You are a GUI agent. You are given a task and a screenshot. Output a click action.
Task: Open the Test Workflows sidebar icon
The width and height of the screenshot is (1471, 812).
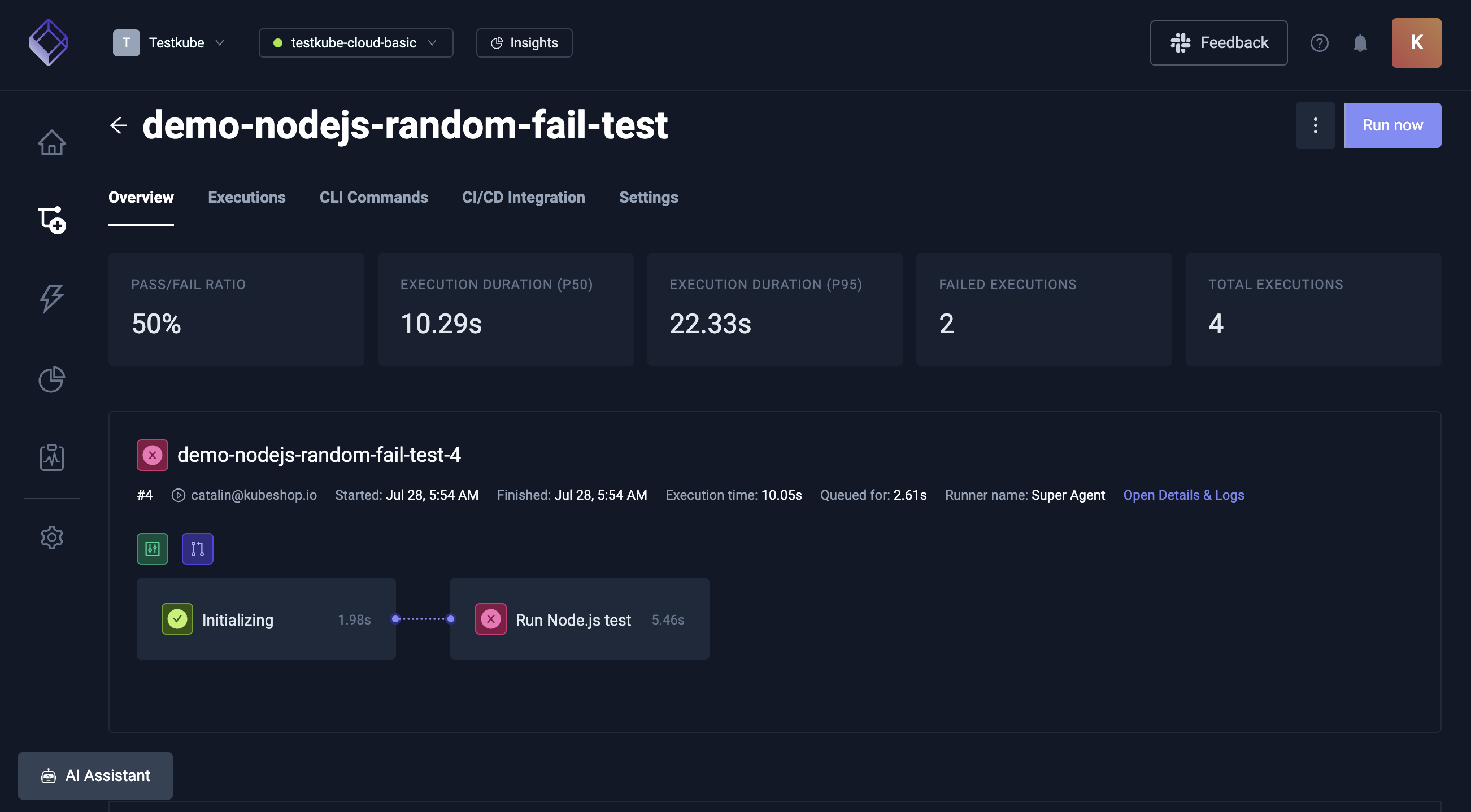(51, 220)
